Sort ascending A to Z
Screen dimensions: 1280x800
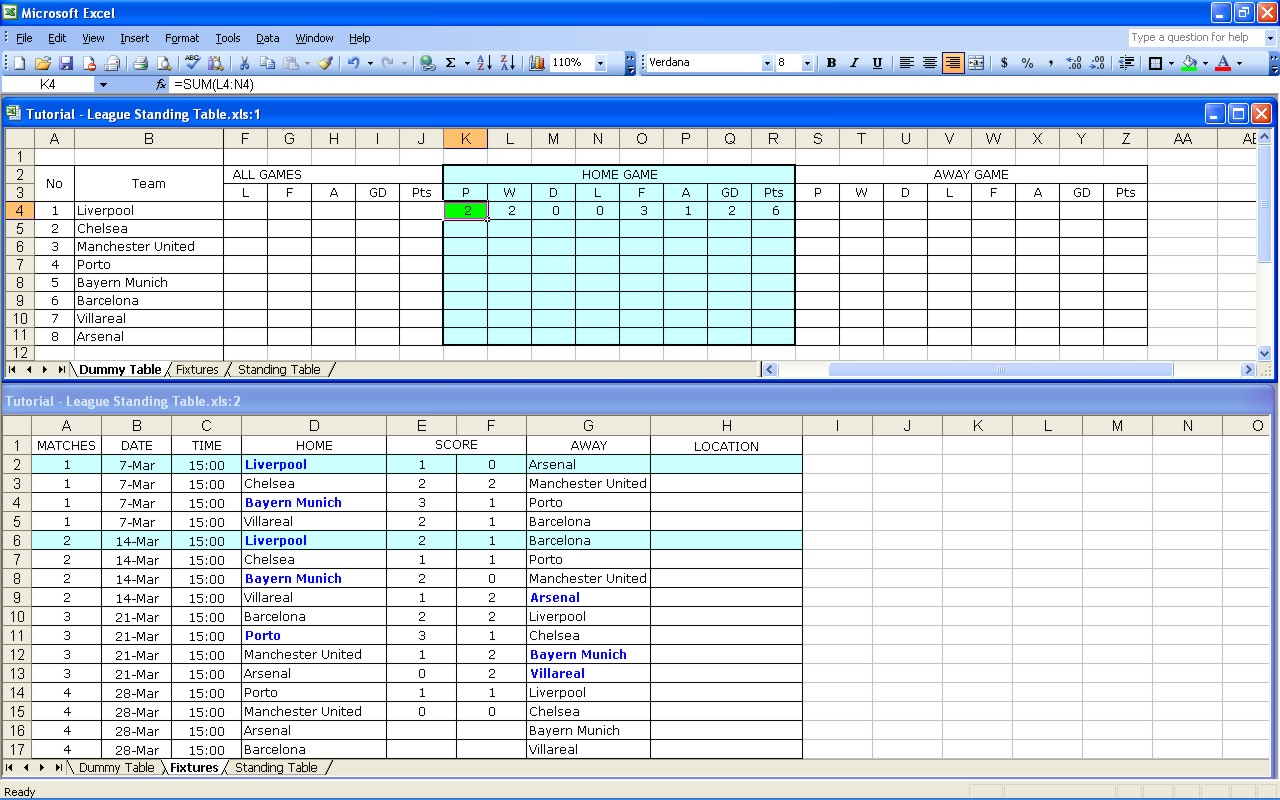point(484,63)
